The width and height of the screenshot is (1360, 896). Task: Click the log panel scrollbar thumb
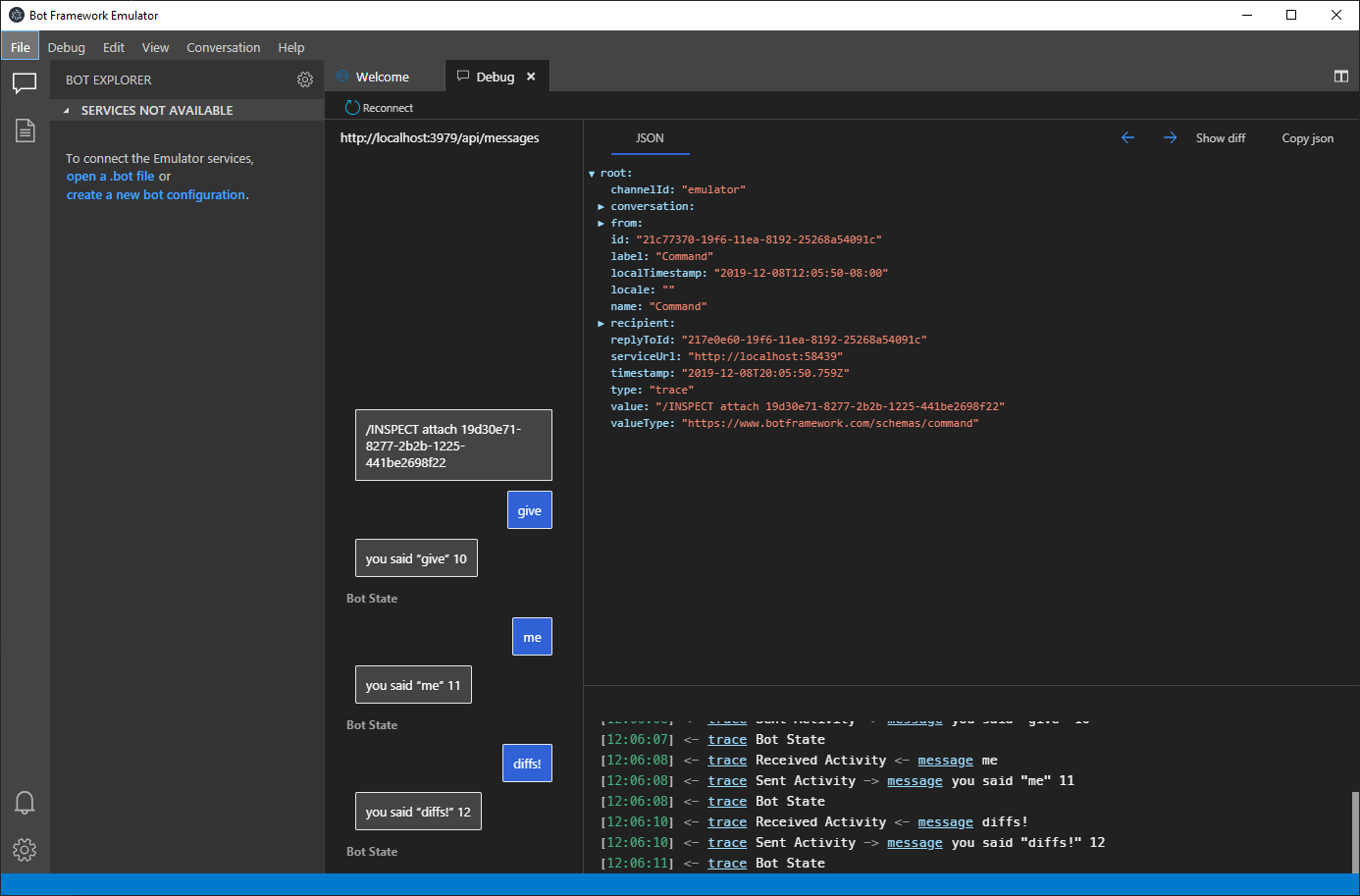pos(1355,832)
